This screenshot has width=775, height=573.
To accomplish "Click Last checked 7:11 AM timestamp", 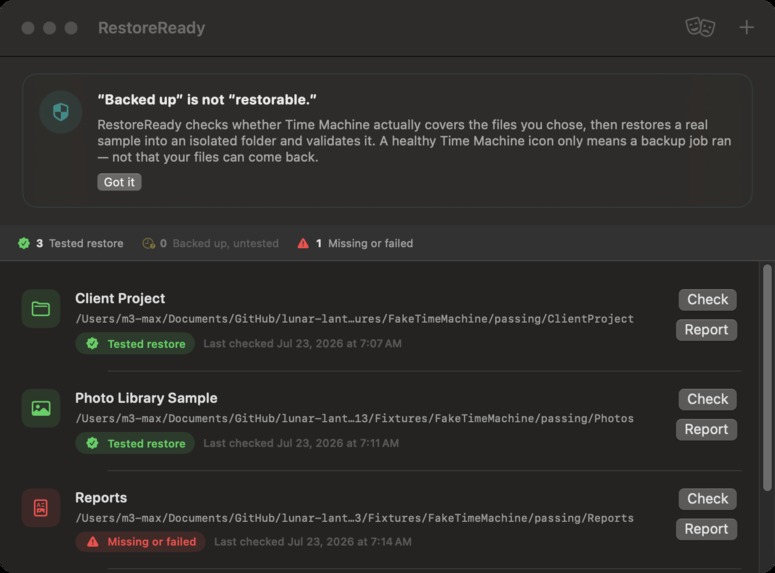I will pos(301,443).
